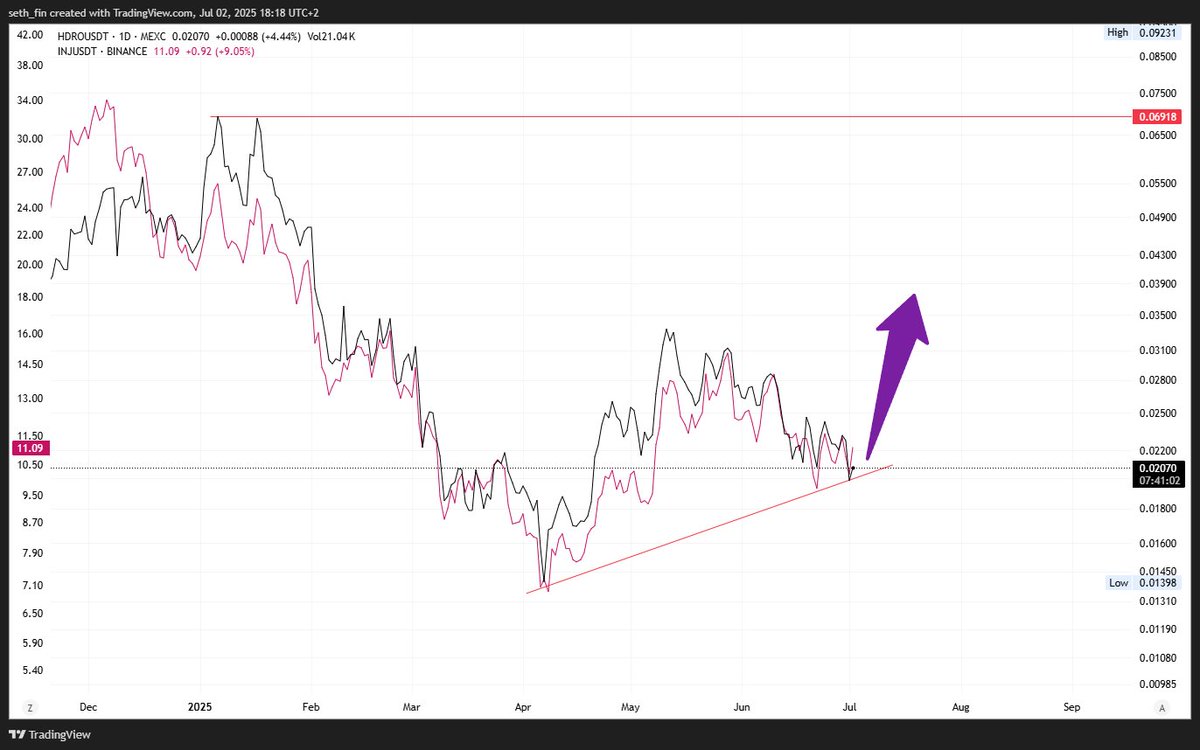Click the 34.00 value on the left axis
Image resolution: width=1200 pixels, height=750 pixels.
[x=31, y=100]
